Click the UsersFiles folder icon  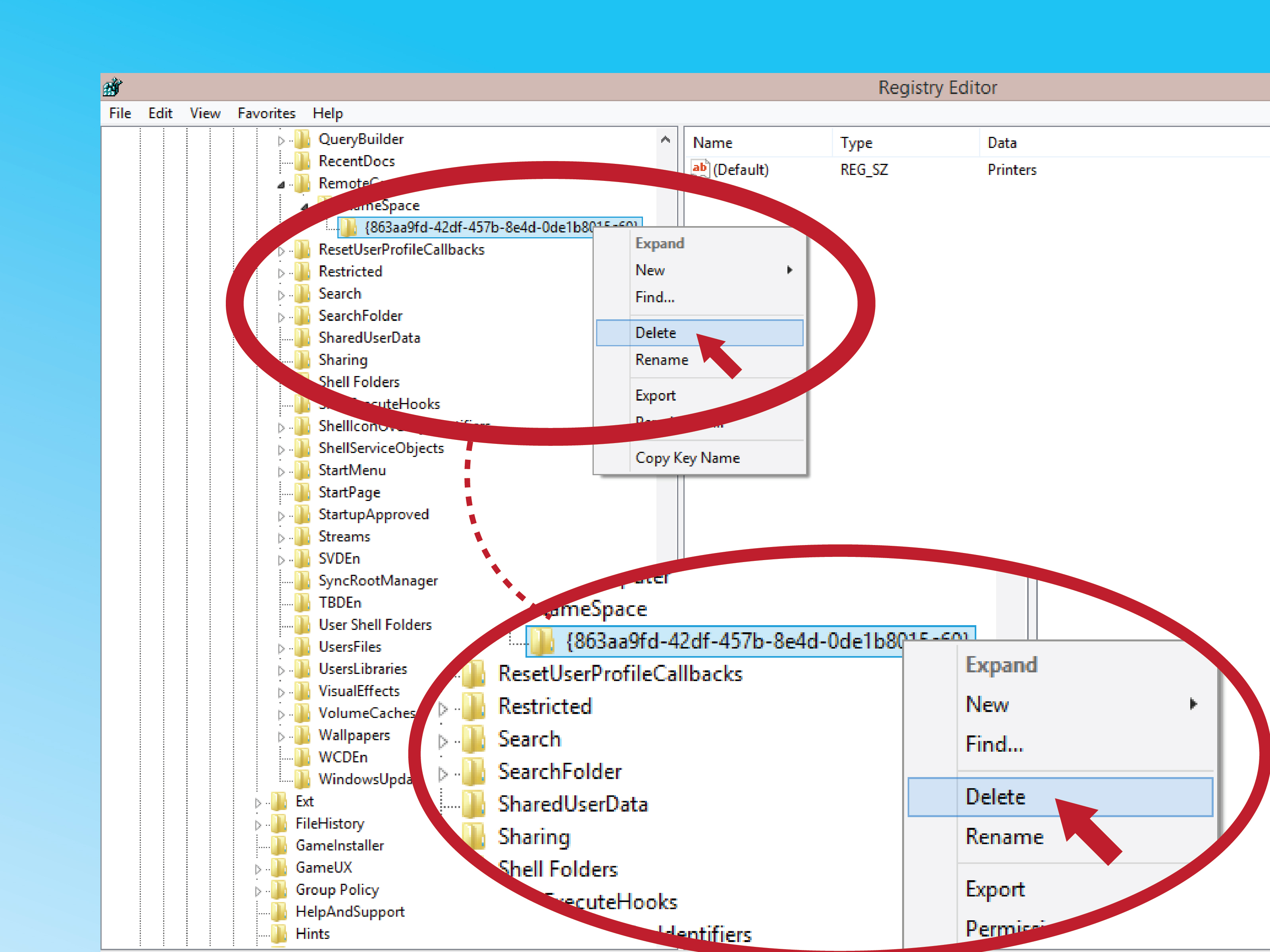[x=302, y=647]
